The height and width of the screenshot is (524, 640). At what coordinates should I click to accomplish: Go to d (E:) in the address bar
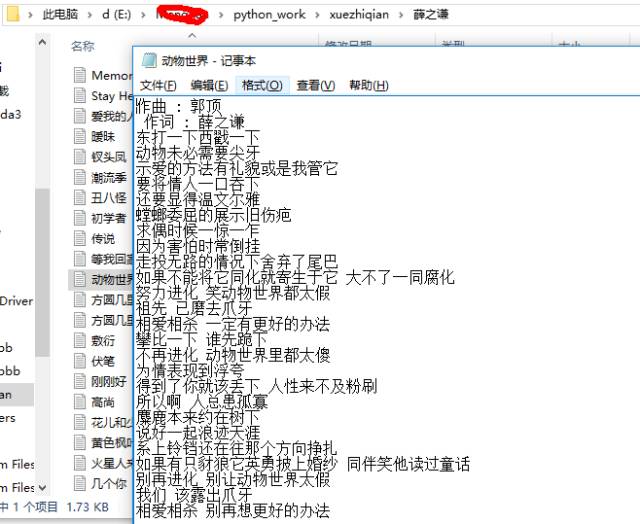tap(117, 14)
